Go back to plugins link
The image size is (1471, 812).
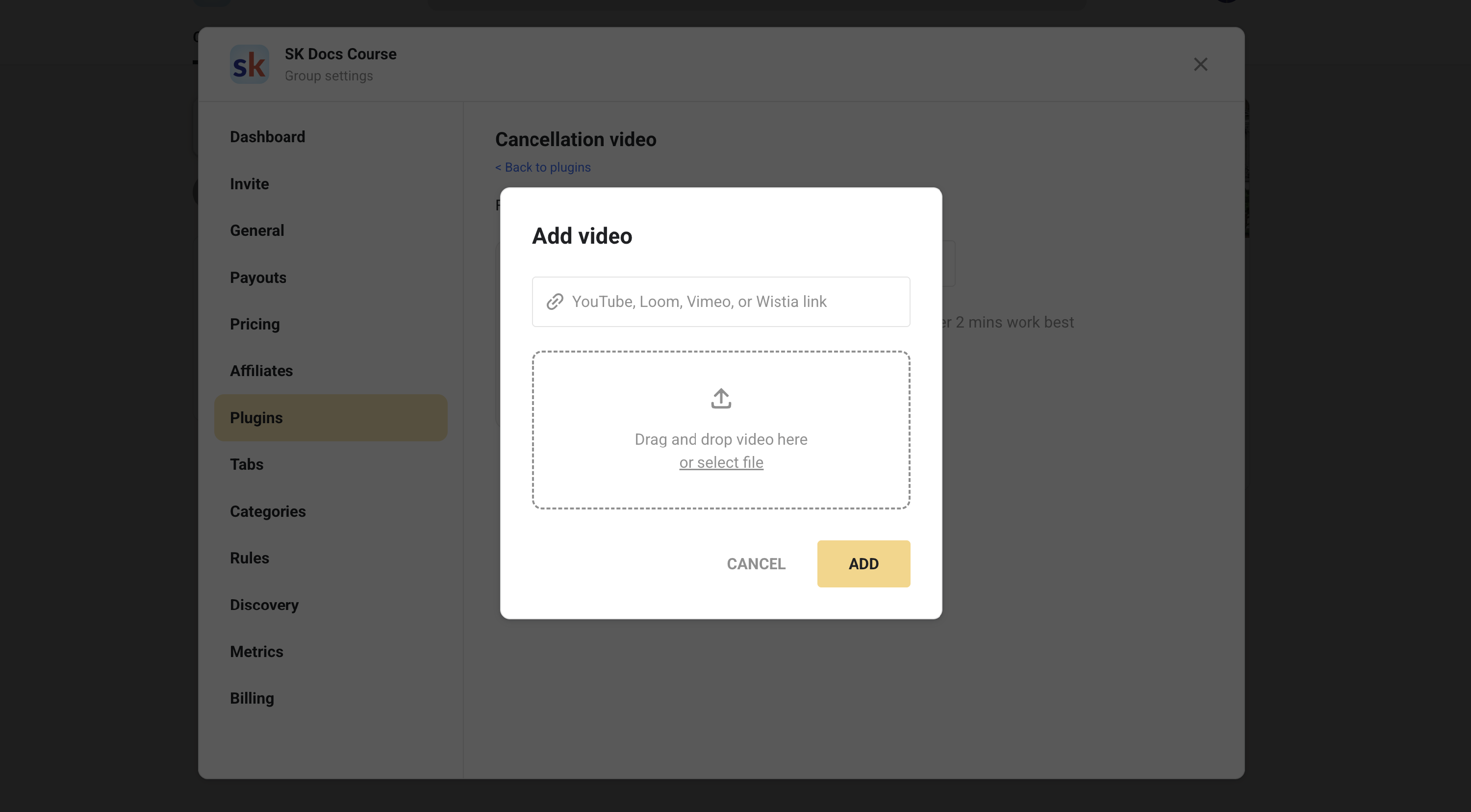coord(542,167)
